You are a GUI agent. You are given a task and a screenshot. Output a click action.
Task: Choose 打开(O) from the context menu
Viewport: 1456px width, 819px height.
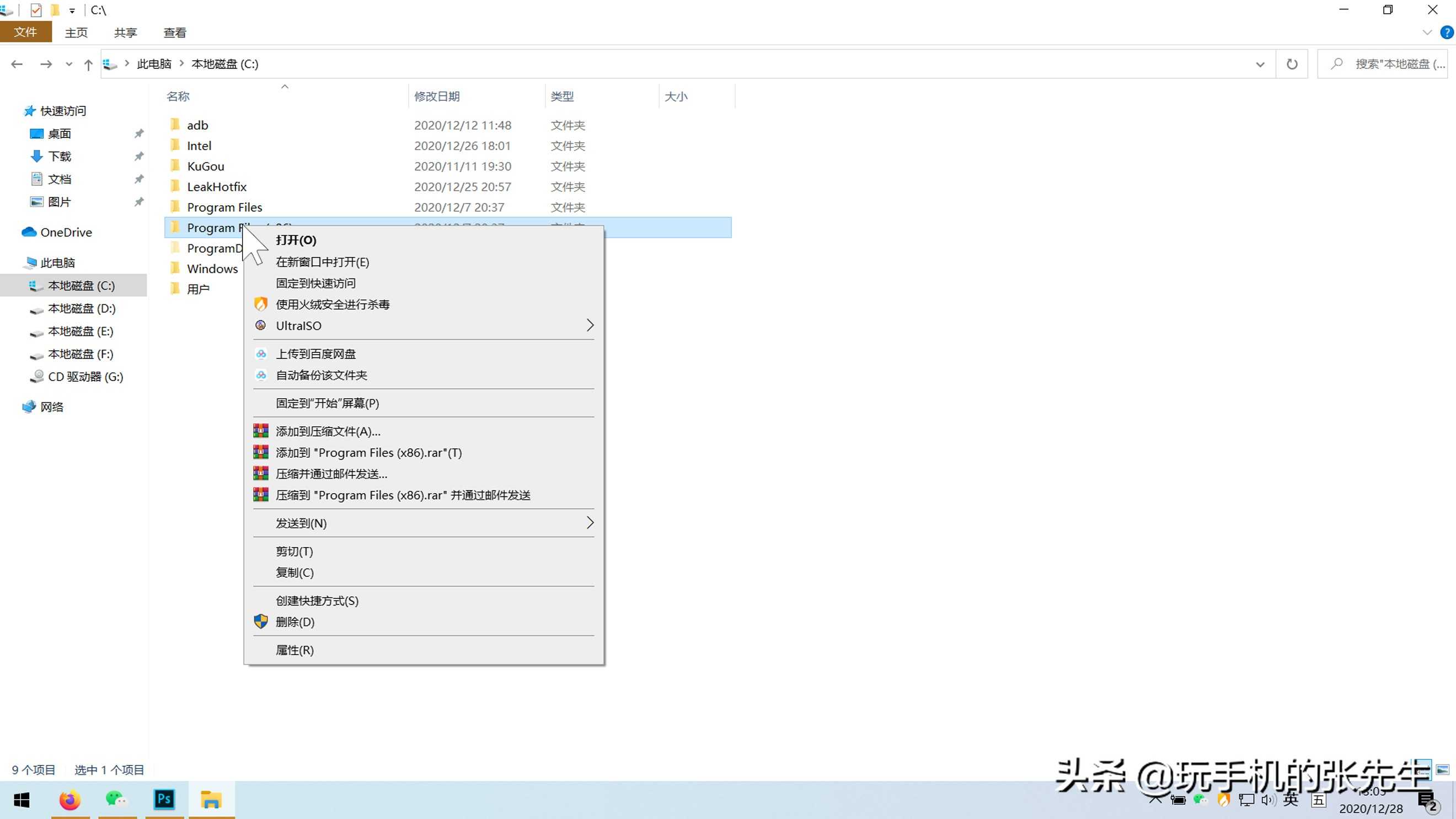424,240
